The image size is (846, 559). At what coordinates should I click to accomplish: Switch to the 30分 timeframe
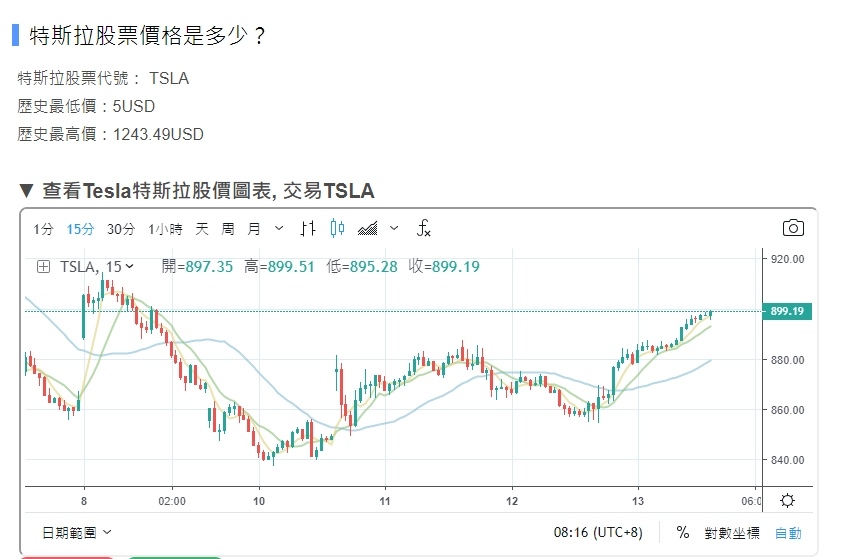click(121, 229)
